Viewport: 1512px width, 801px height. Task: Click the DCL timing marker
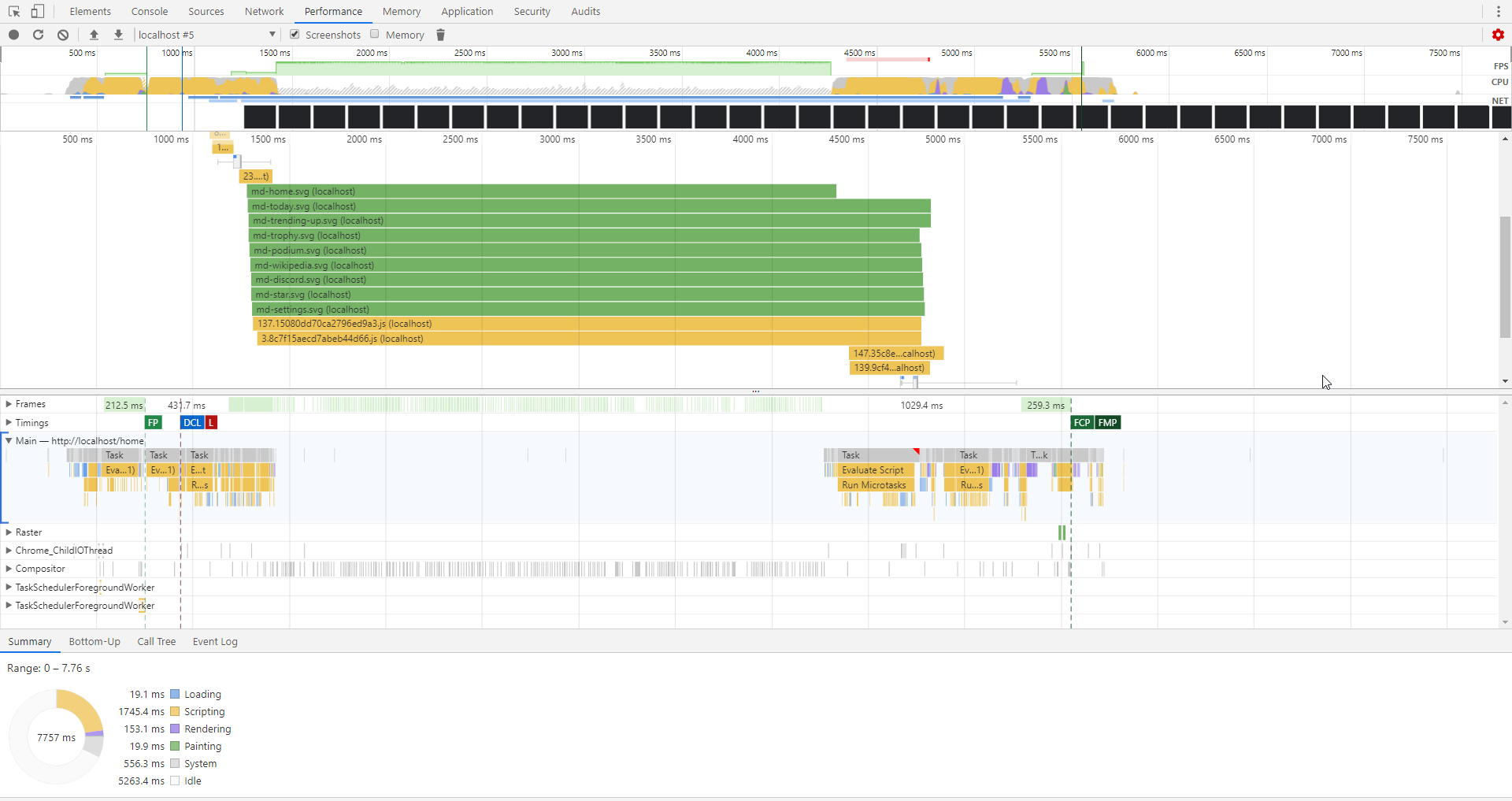[192, 423]
